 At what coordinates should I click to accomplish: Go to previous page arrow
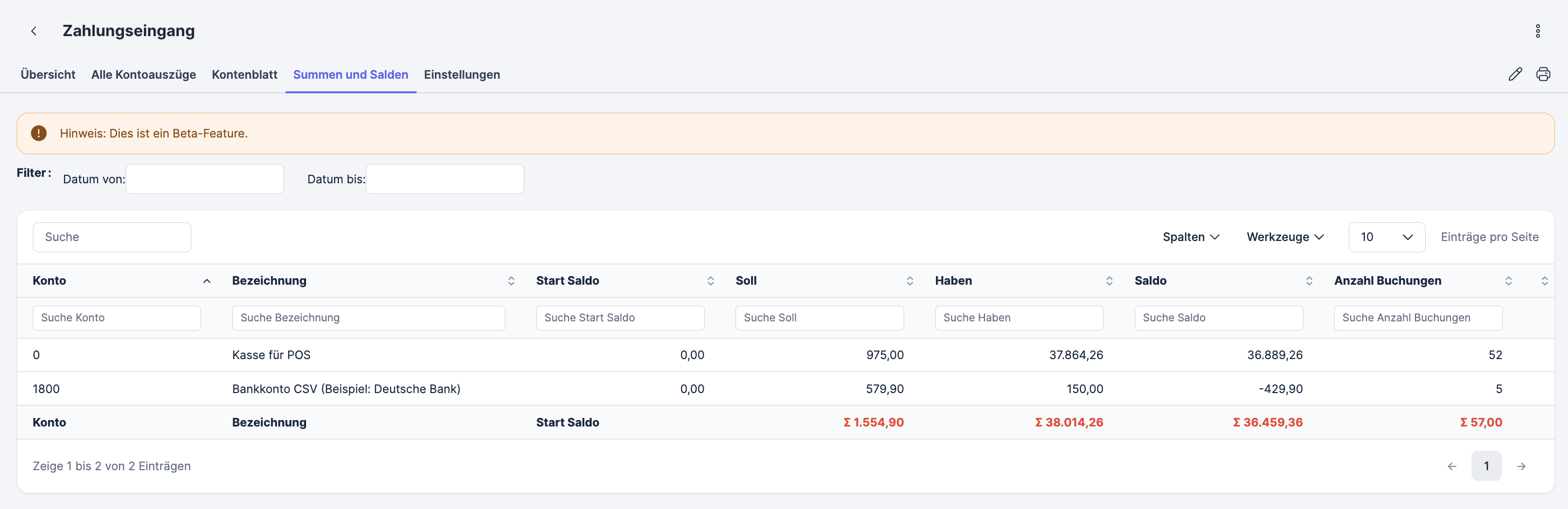click(1452, 466)
